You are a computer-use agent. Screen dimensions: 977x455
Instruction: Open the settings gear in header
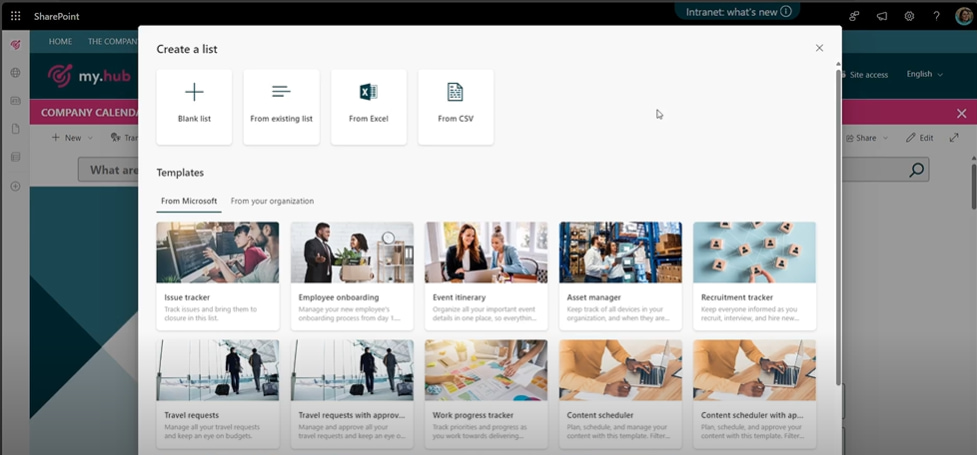[909, 16]
